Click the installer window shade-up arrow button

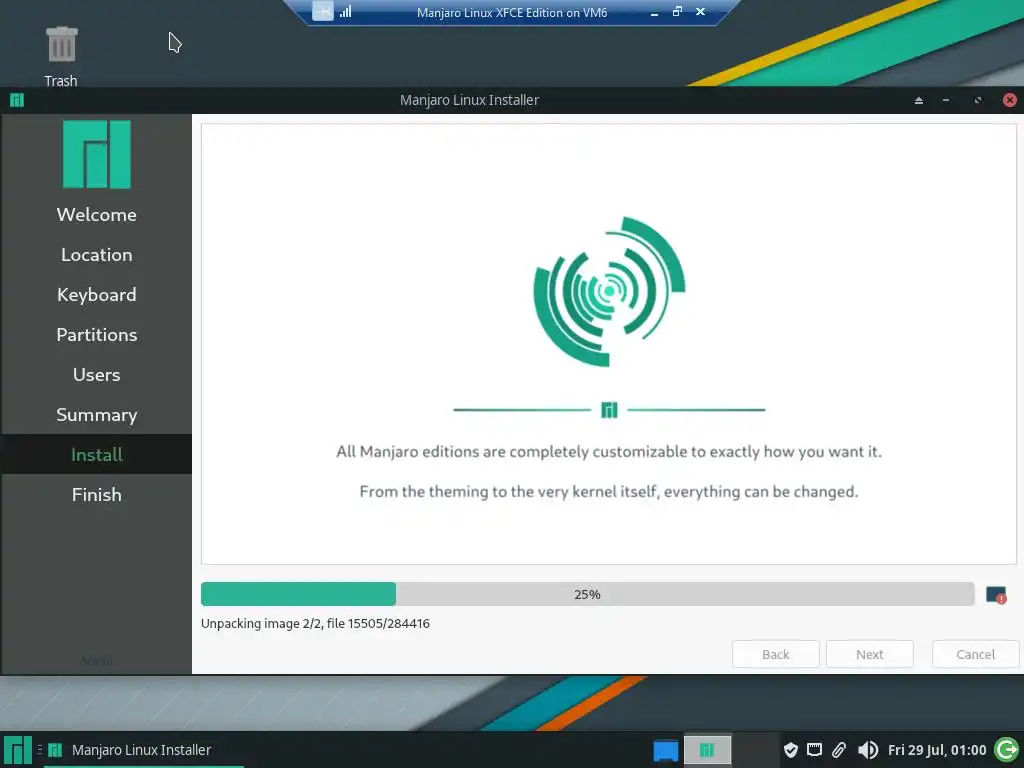[x=919, y=100]
